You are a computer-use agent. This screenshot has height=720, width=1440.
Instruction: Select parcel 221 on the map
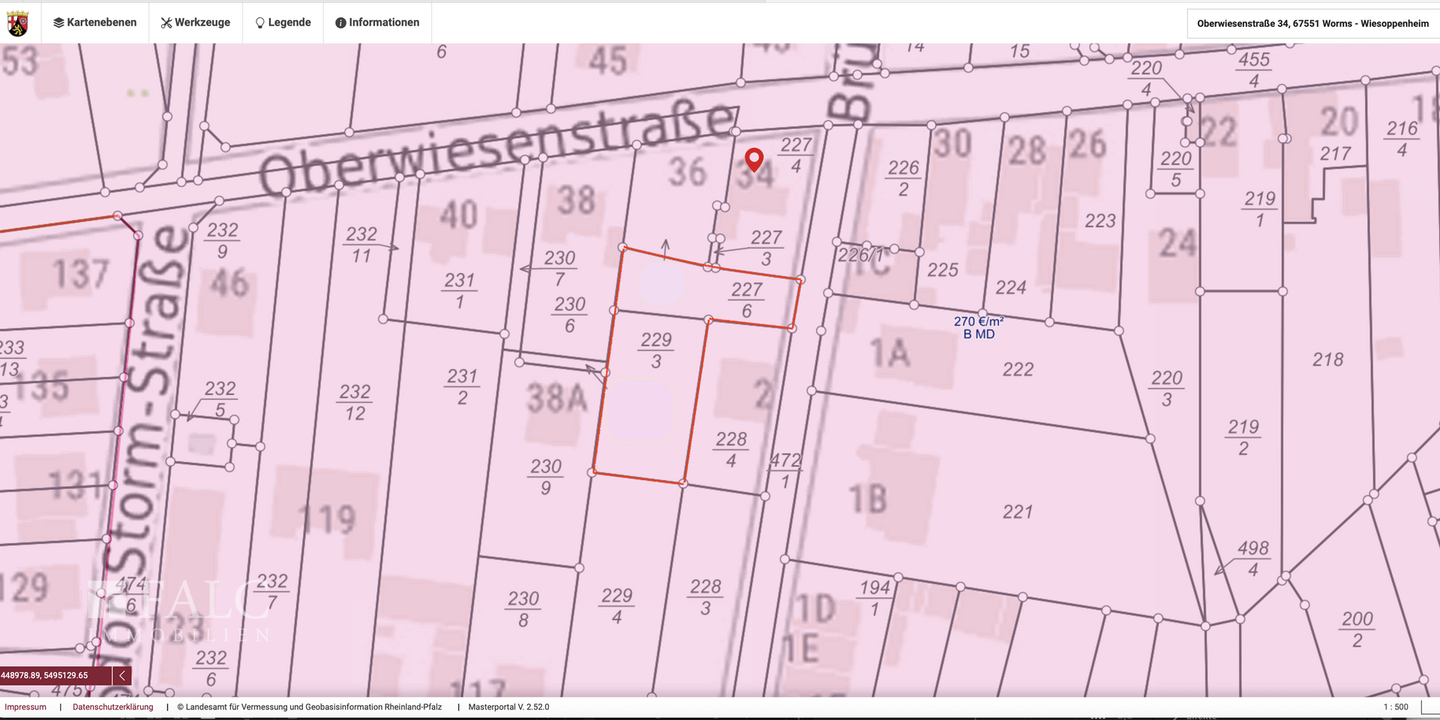[x=1017, y=512]
